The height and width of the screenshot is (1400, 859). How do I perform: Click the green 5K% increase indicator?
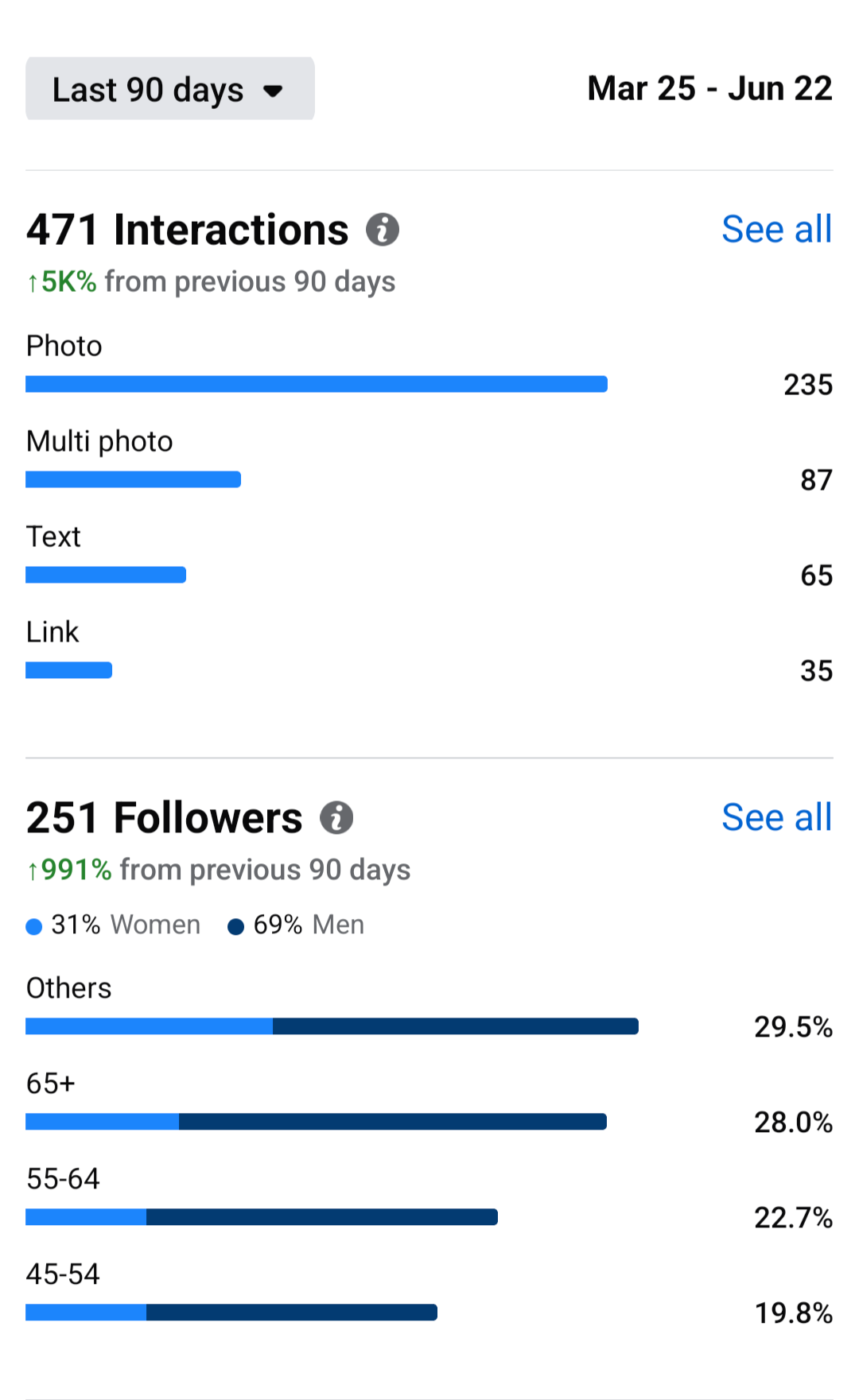61,281
